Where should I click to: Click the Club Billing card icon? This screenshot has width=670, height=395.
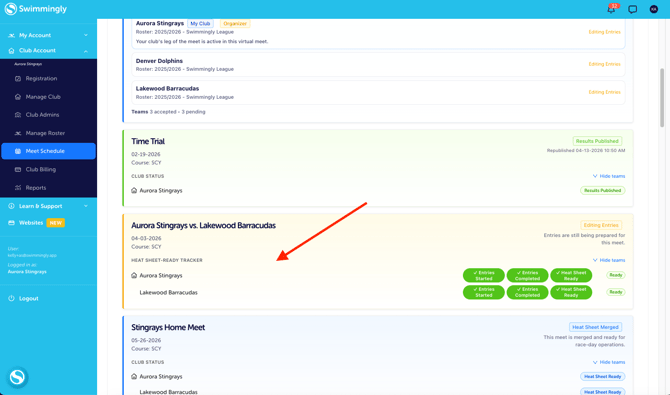[x=18, y=170]
